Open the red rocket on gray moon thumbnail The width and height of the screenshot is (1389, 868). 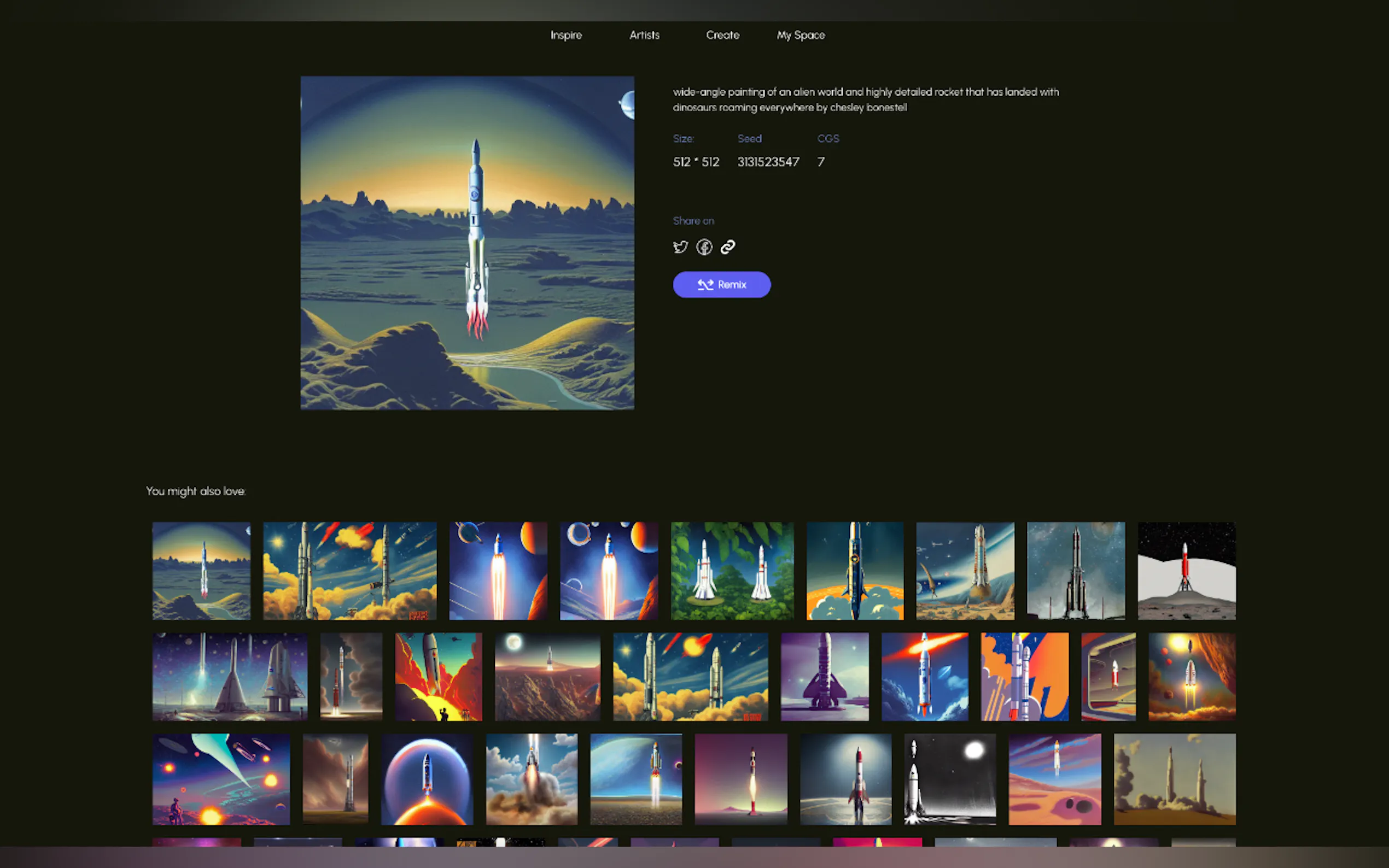1186,571
